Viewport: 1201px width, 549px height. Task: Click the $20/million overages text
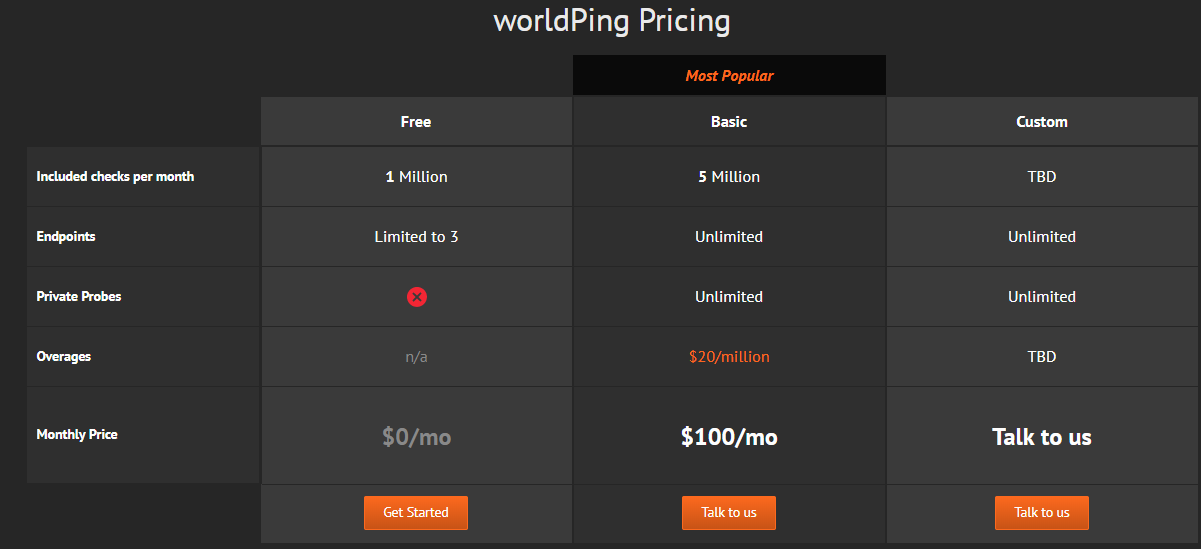729,357
